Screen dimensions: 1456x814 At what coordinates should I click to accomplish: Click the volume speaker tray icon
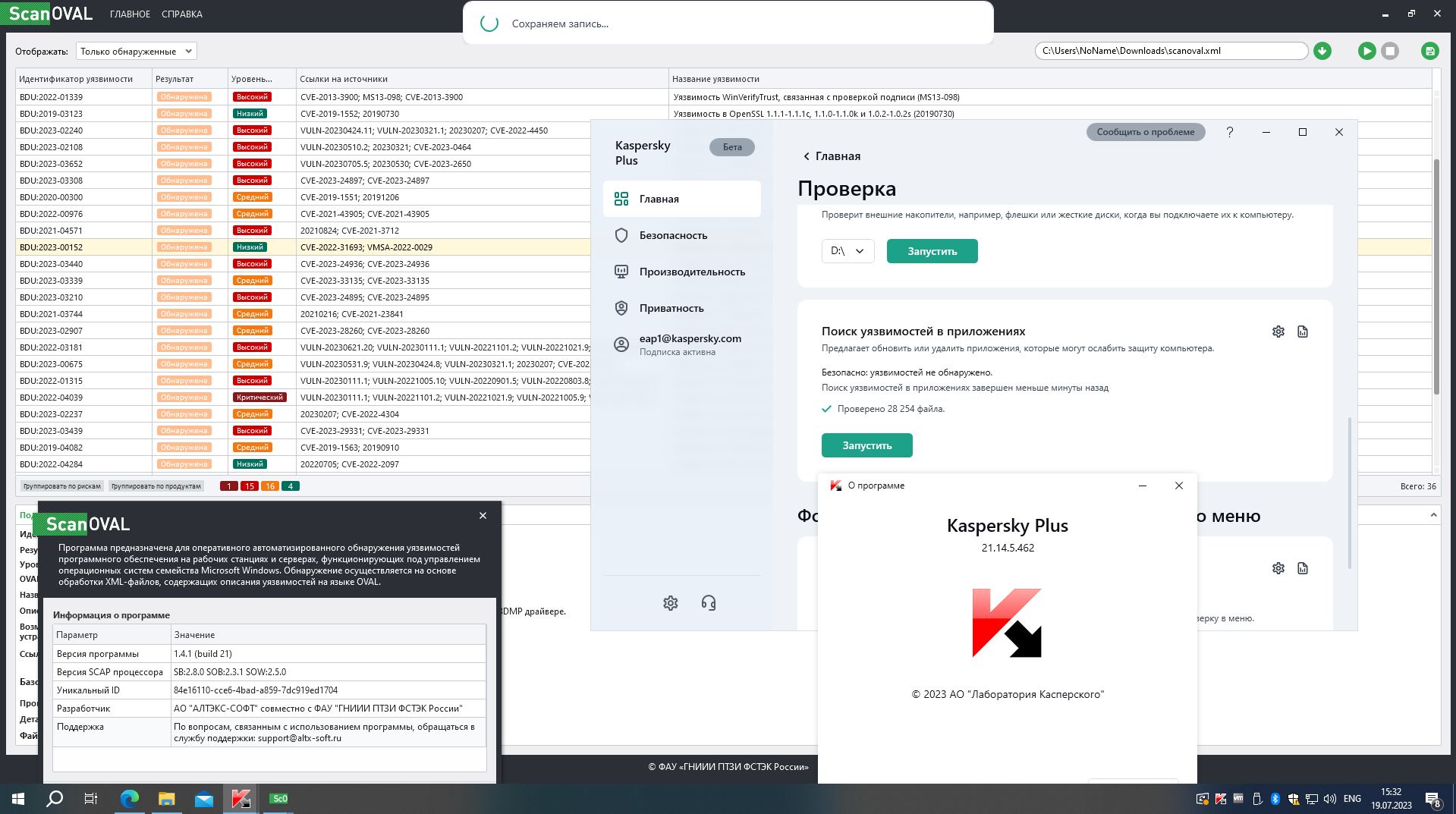point(1330,798)
